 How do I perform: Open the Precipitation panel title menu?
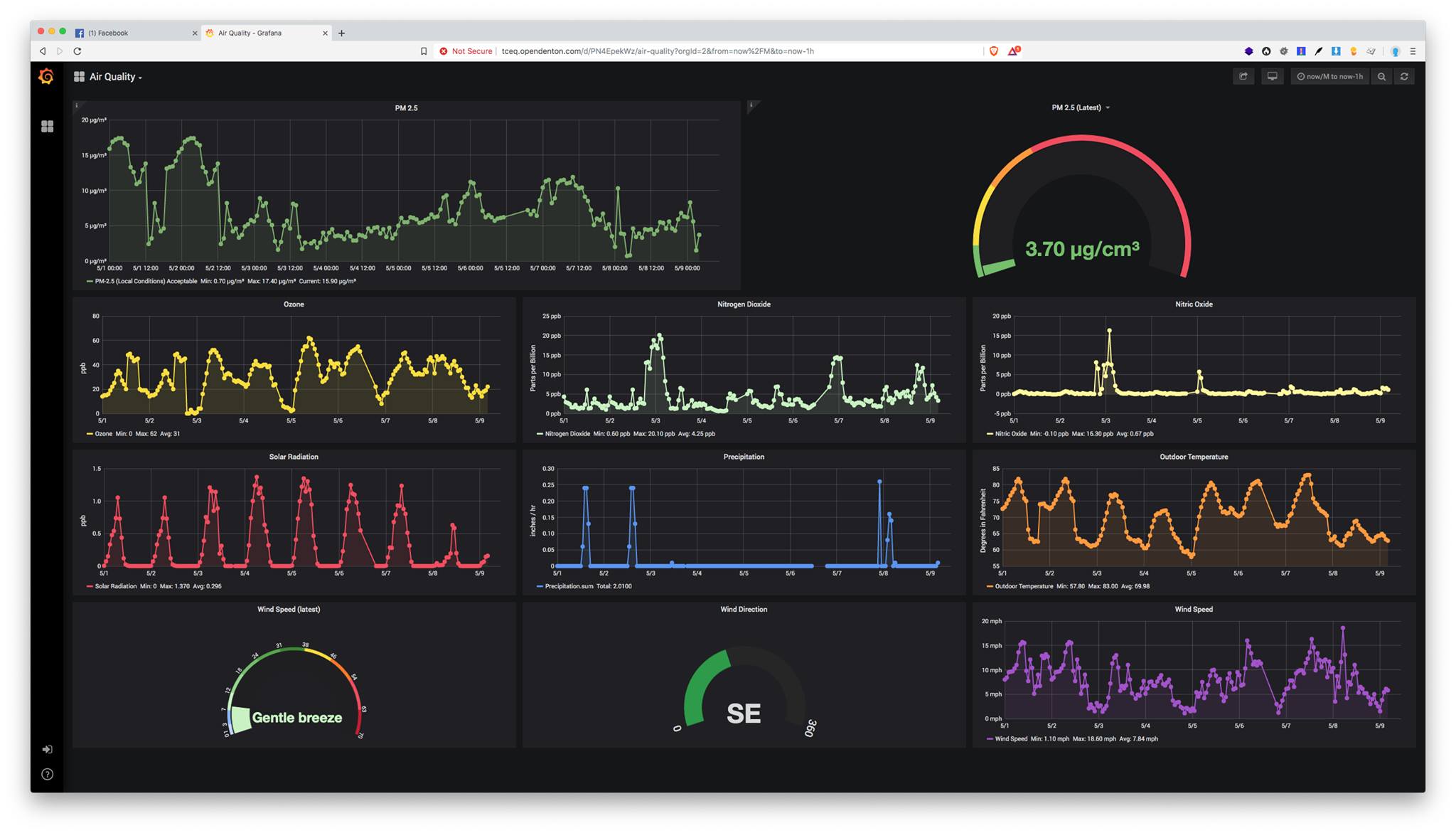tap(744, 457)
